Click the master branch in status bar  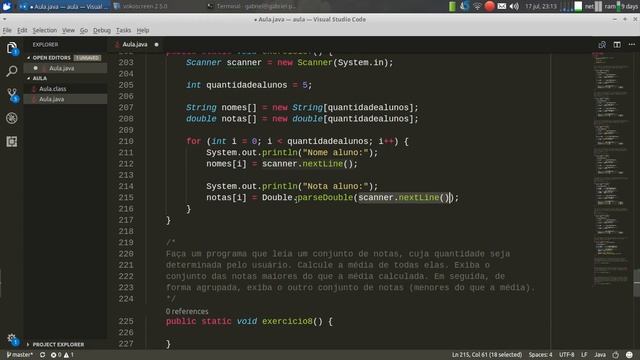click(x=20, y=355)
